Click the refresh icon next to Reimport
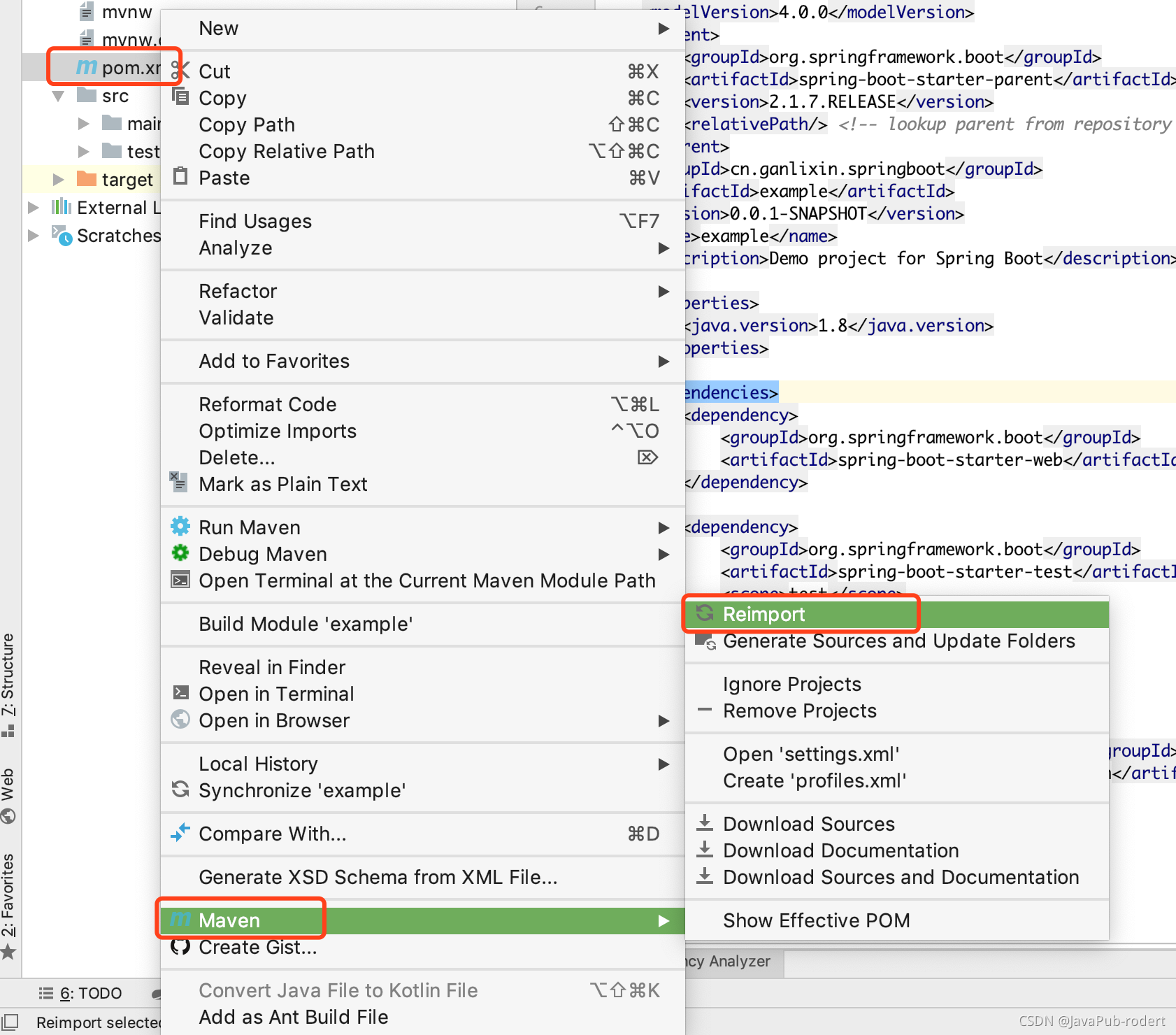This screenshot has height=1035, width=1176. click(x=706, y=614)
